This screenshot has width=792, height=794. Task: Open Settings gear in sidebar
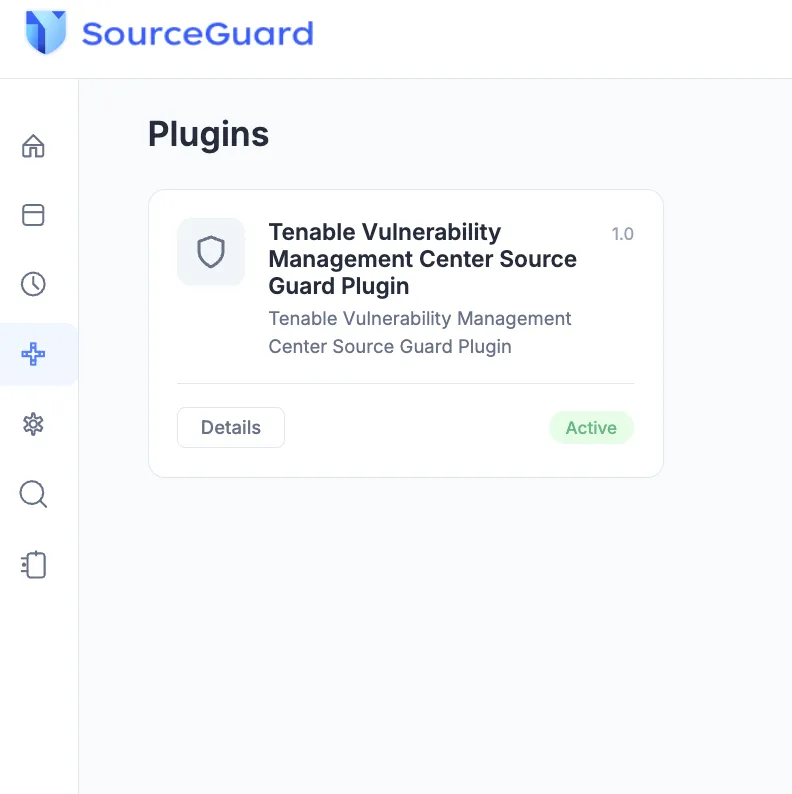(33, 424)
